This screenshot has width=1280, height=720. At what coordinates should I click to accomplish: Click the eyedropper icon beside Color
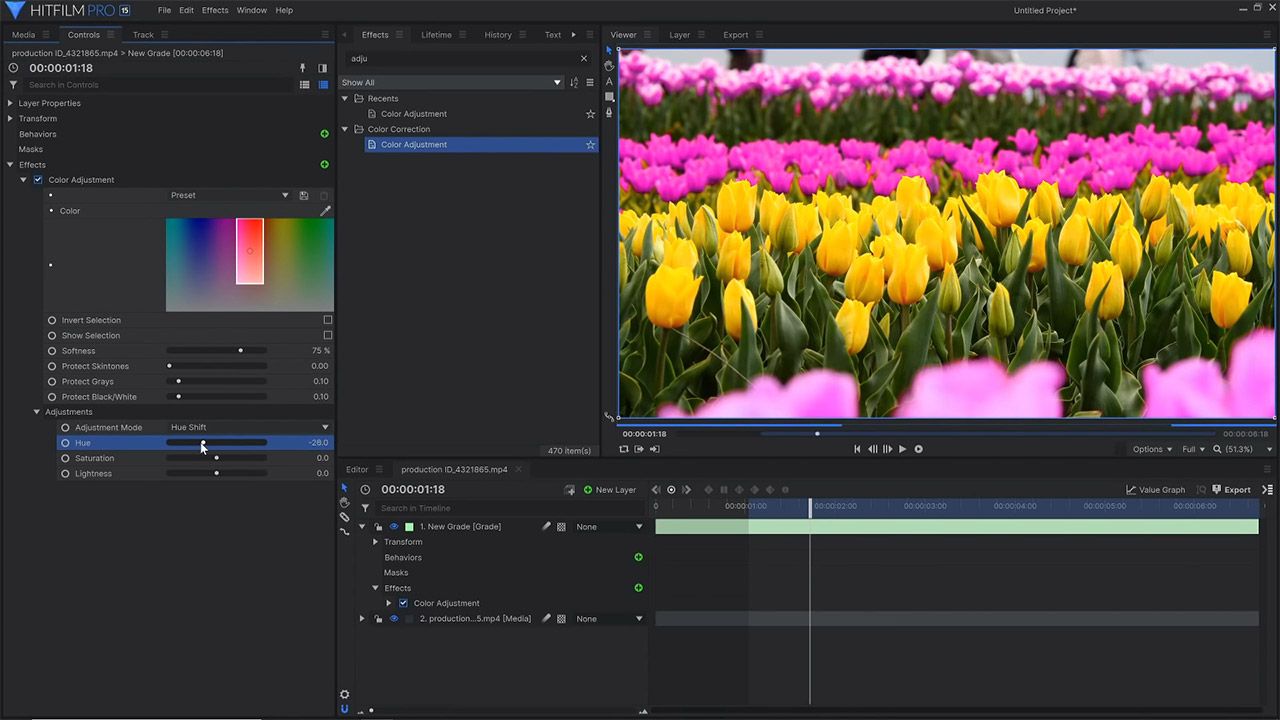coord(325,211)
